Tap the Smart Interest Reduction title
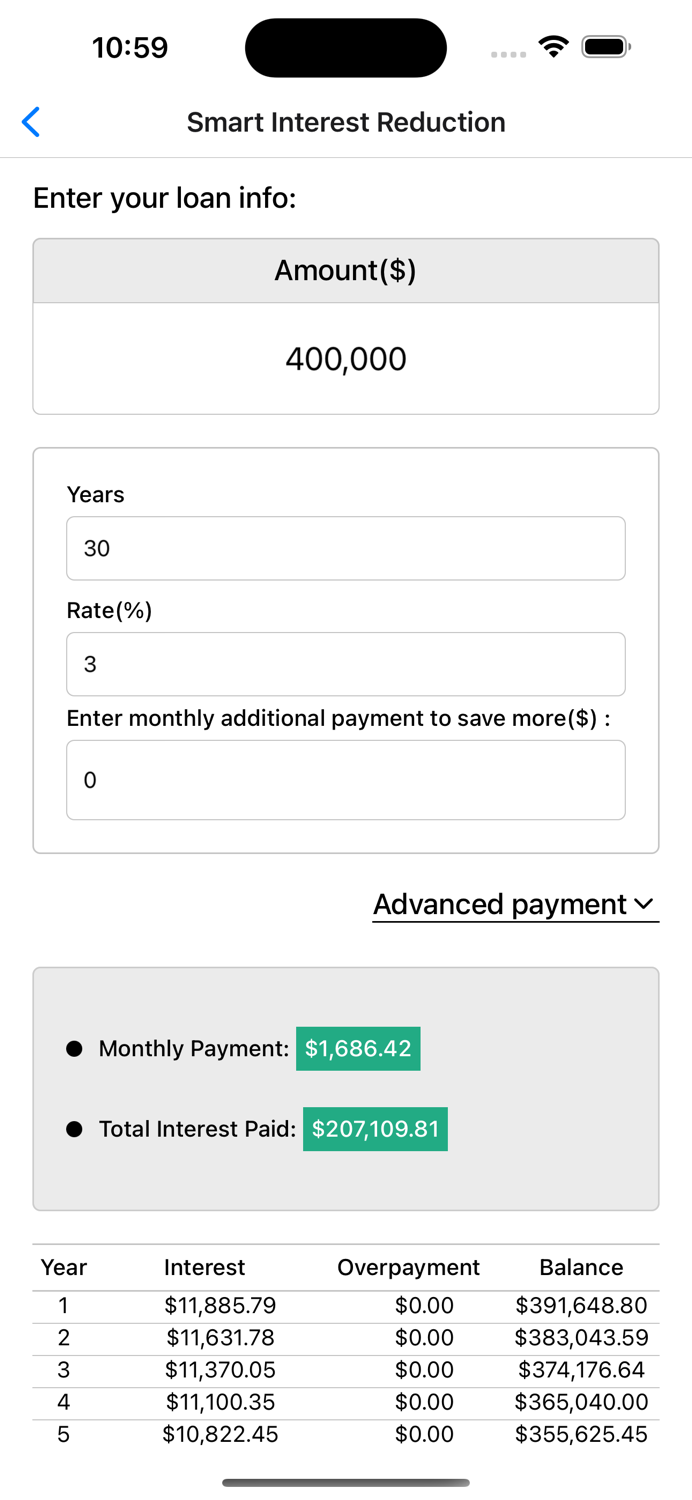Viewport: 692px width, 1500px height. coord(346,122)
